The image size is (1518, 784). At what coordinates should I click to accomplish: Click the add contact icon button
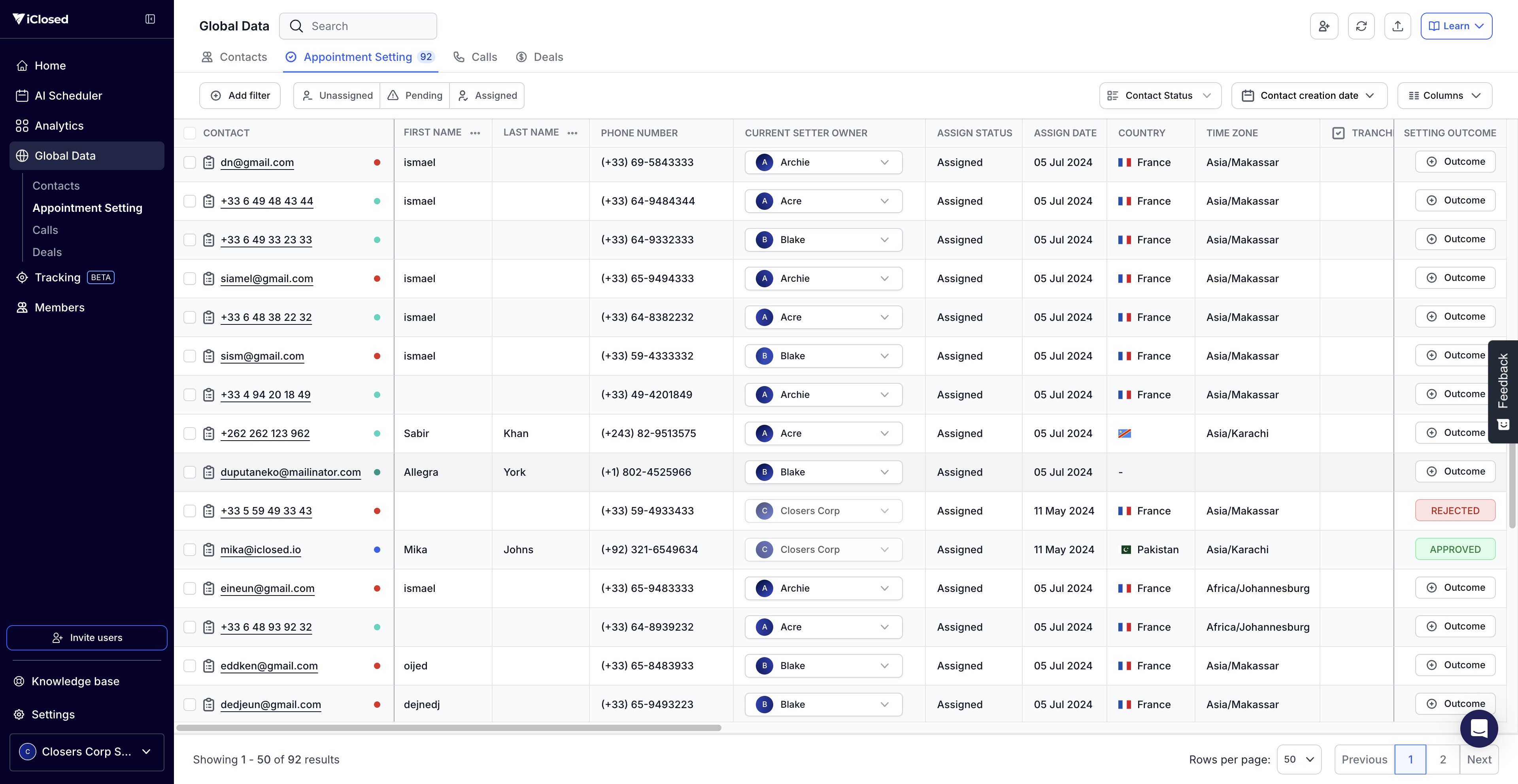click(x=1324, y=26)
